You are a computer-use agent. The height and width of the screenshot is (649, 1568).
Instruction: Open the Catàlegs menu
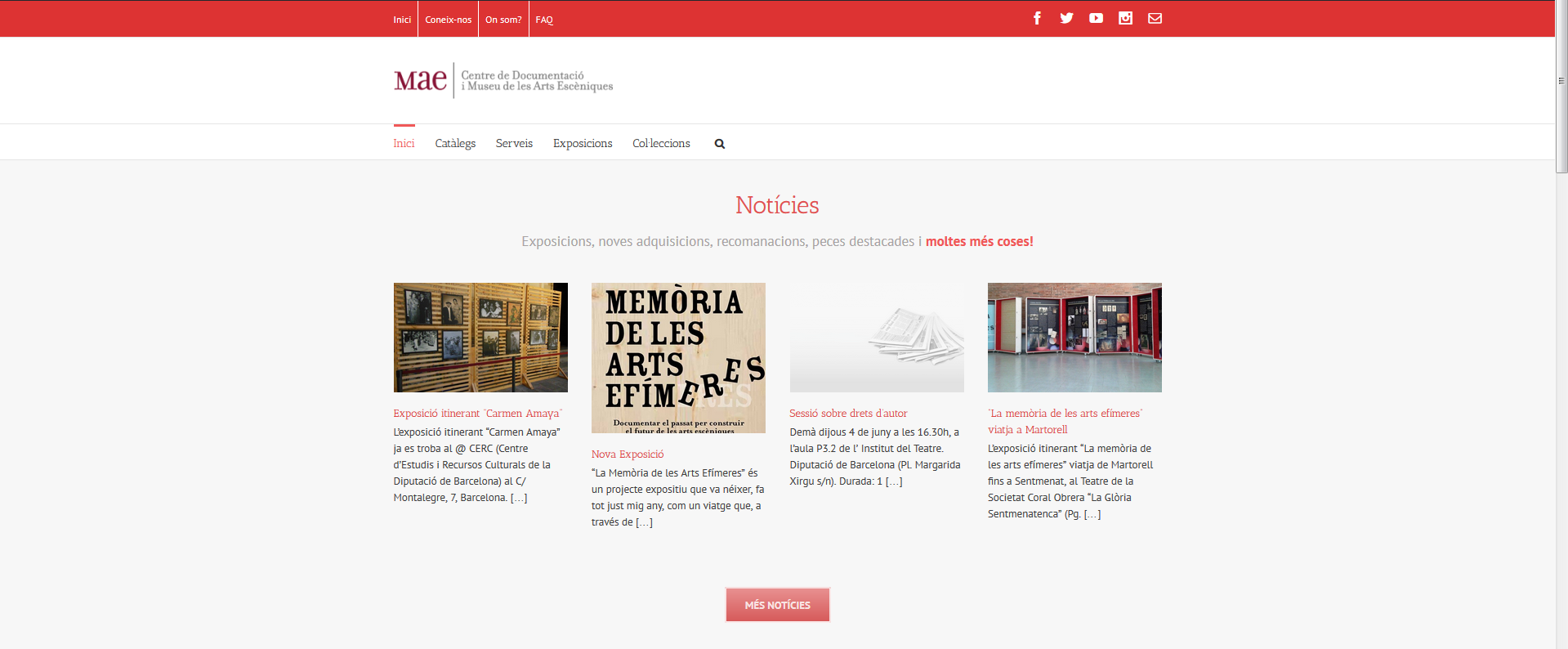455,143
